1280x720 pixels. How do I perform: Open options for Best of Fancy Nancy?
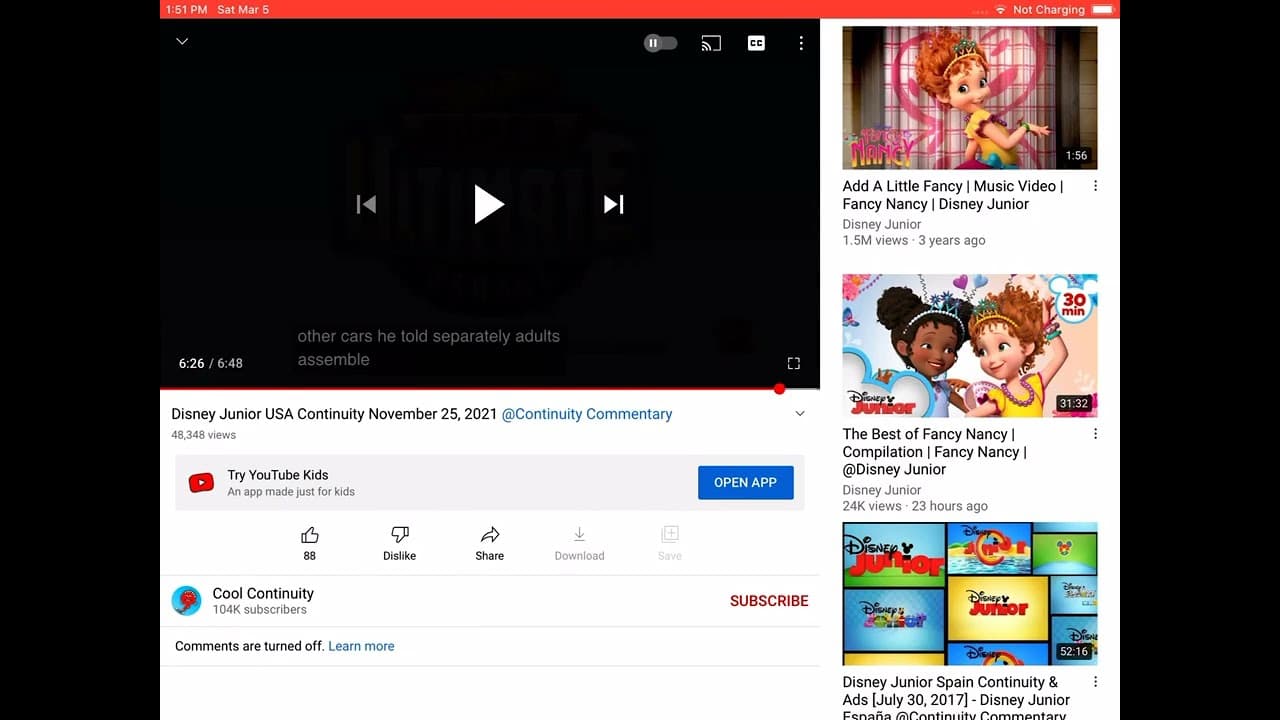pos(1095,434)
